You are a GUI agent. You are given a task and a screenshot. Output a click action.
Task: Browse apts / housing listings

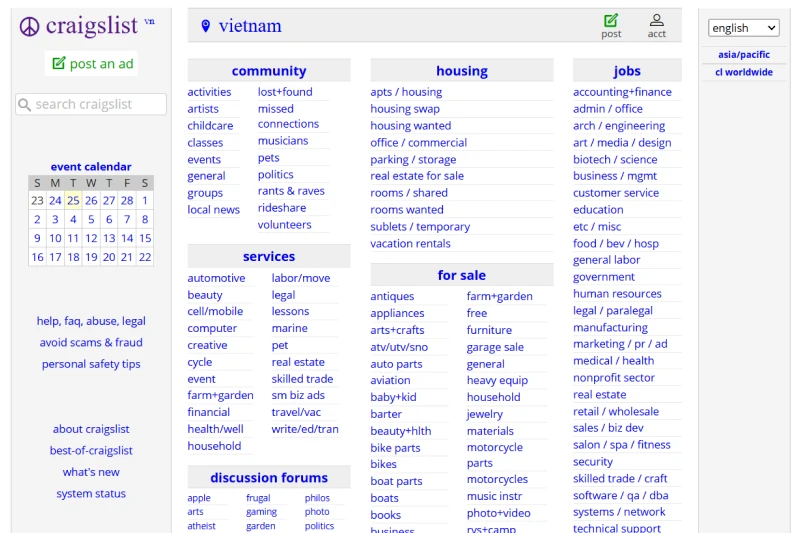tap(406, 92)
